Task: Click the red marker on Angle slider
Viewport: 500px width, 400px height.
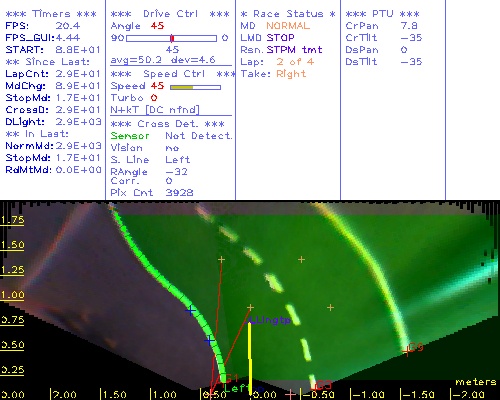Action: click(x=172, y=38)
